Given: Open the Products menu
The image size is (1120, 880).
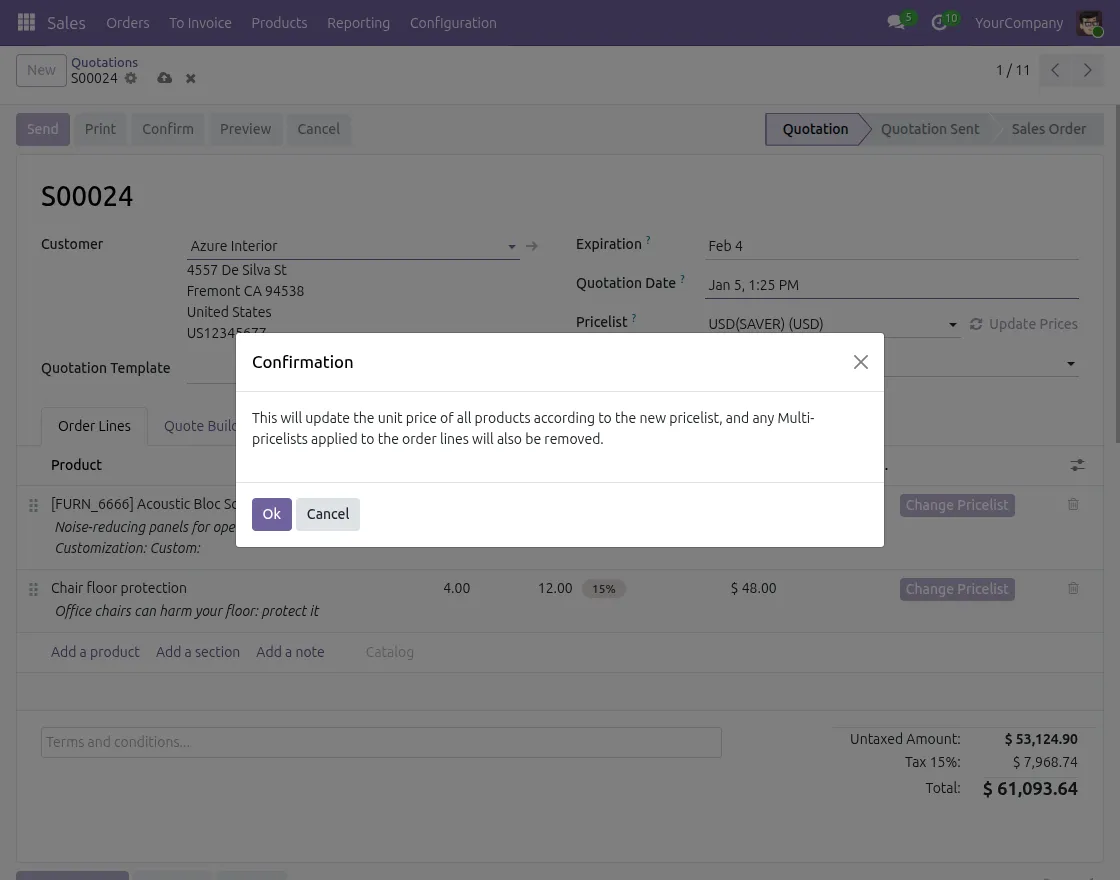Looking at the screenshot, I should tap(279, 23).
